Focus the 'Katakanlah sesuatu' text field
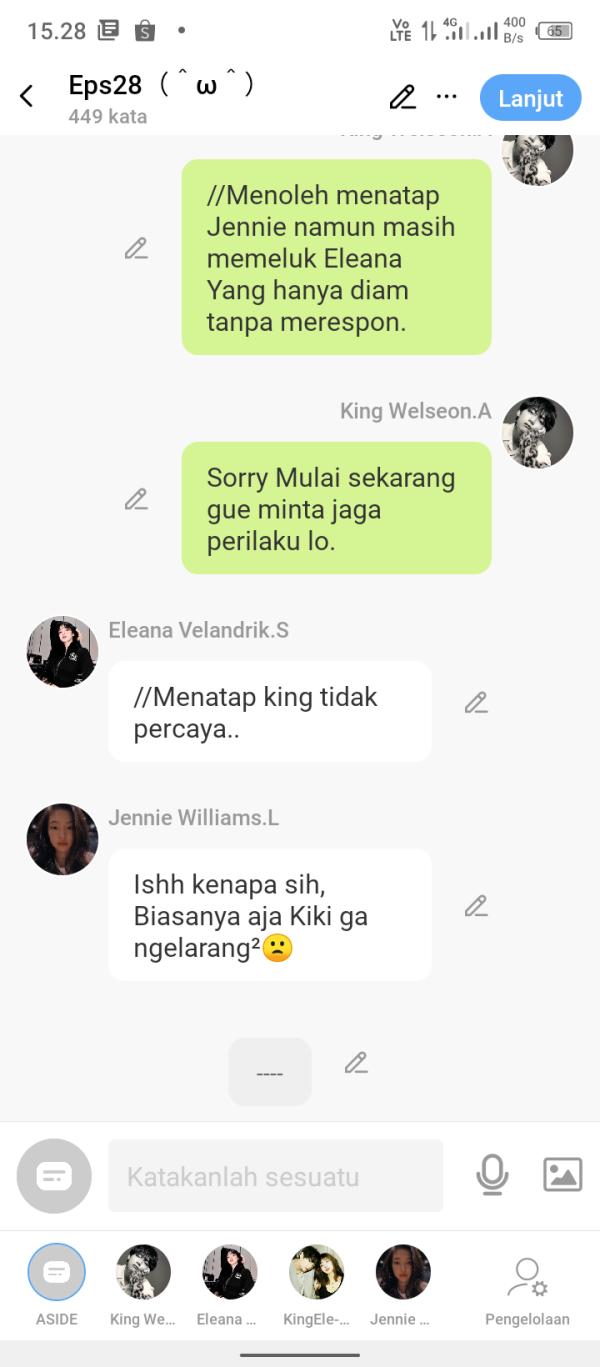Image resolution: width=600 pixels, height=1367 pixels. point(275,1176)
